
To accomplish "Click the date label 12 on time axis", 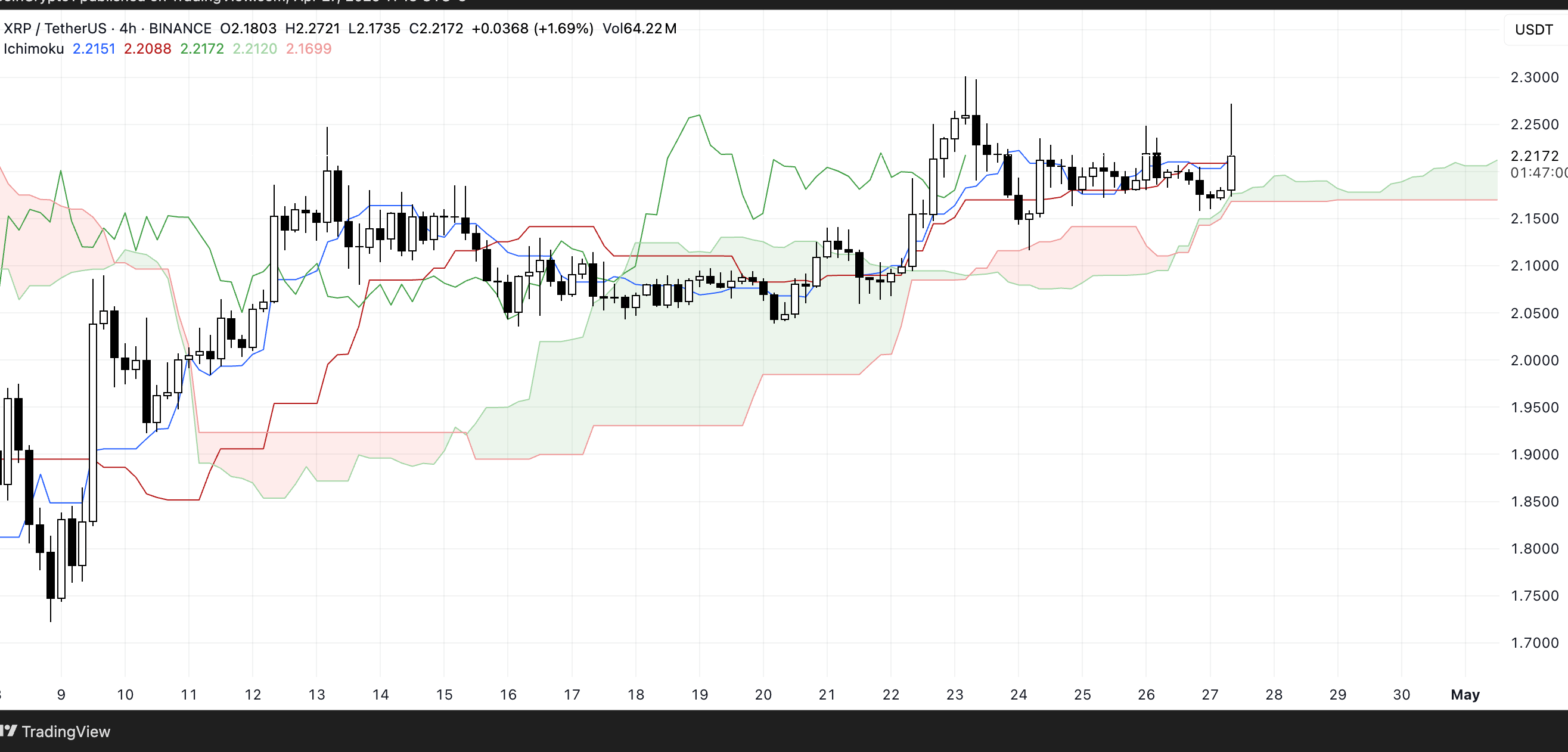I will [x=253, y=694].
